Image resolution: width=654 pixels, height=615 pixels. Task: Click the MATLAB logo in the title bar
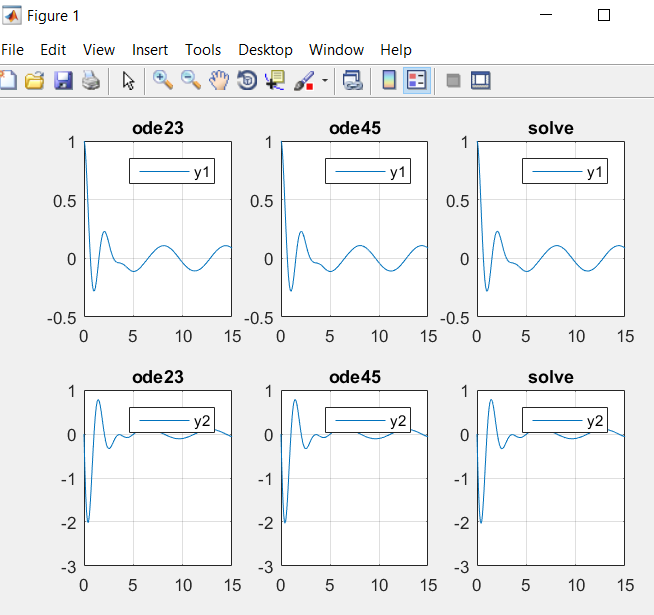pos(12,16)
